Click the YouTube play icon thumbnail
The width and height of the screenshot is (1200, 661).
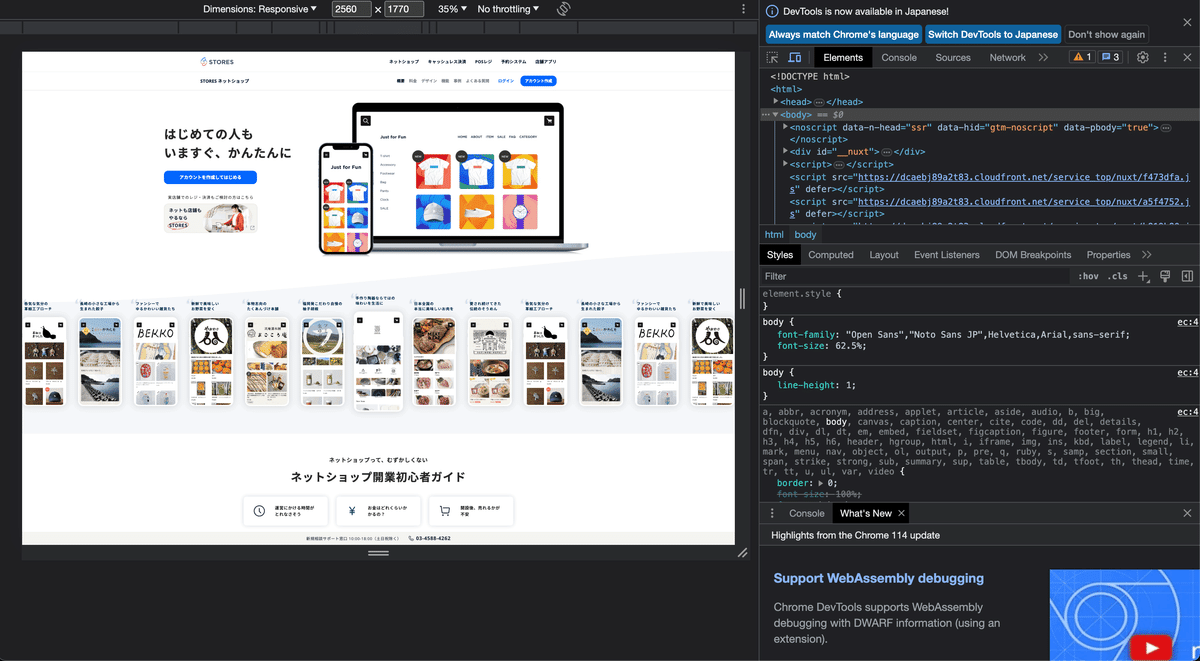(x=1151, y=648)
